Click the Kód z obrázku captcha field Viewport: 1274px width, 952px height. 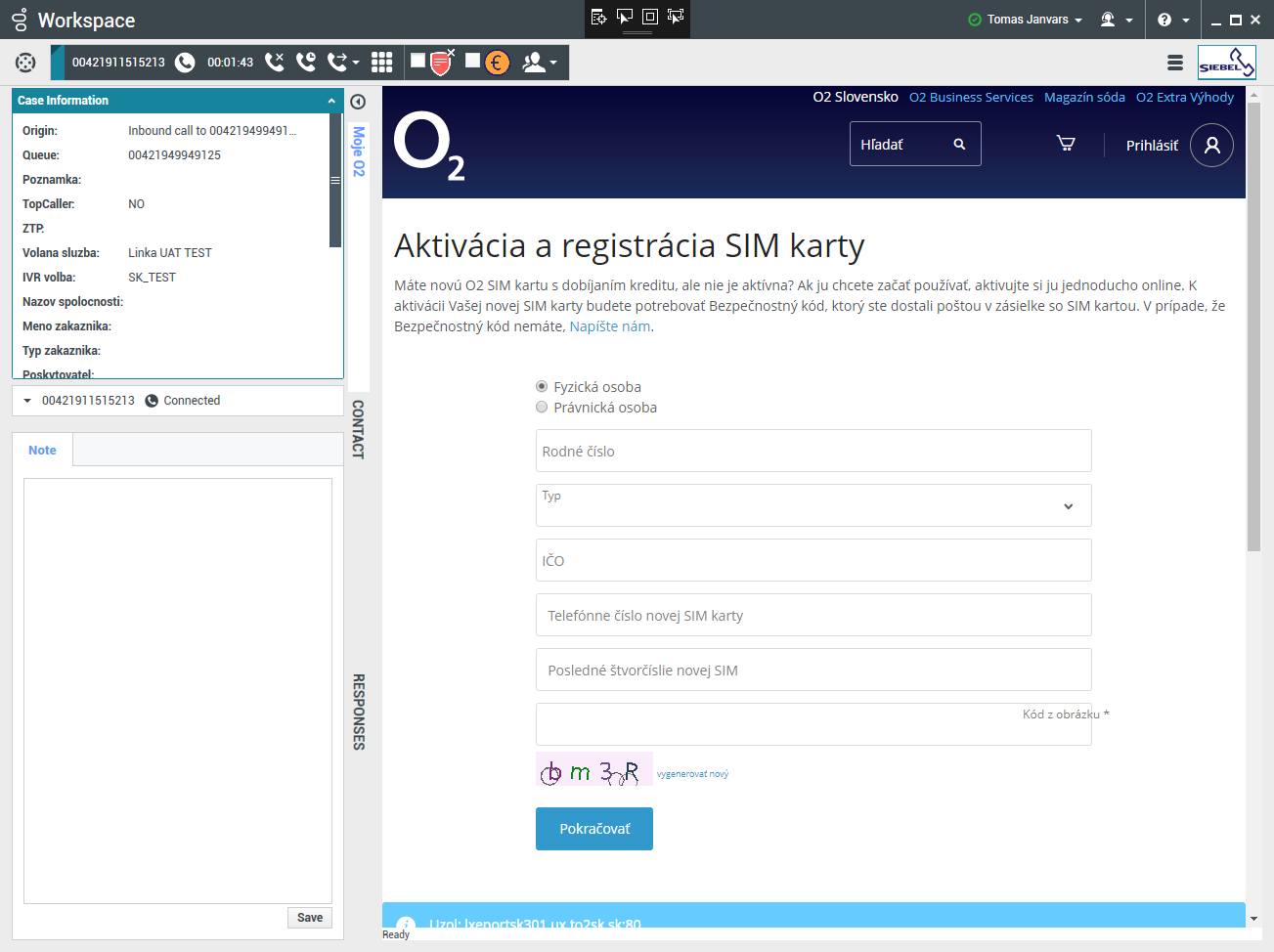click(x=813, y=724)
